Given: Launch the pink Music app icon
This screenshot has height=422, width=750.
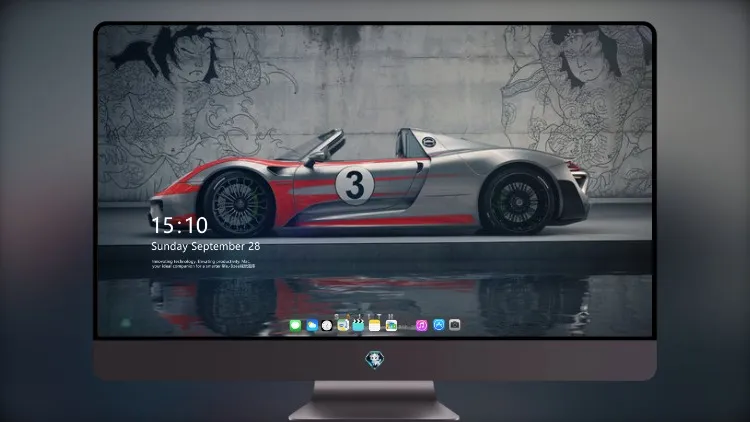Looking at the screenshot, I should click(x=421, y=325).
